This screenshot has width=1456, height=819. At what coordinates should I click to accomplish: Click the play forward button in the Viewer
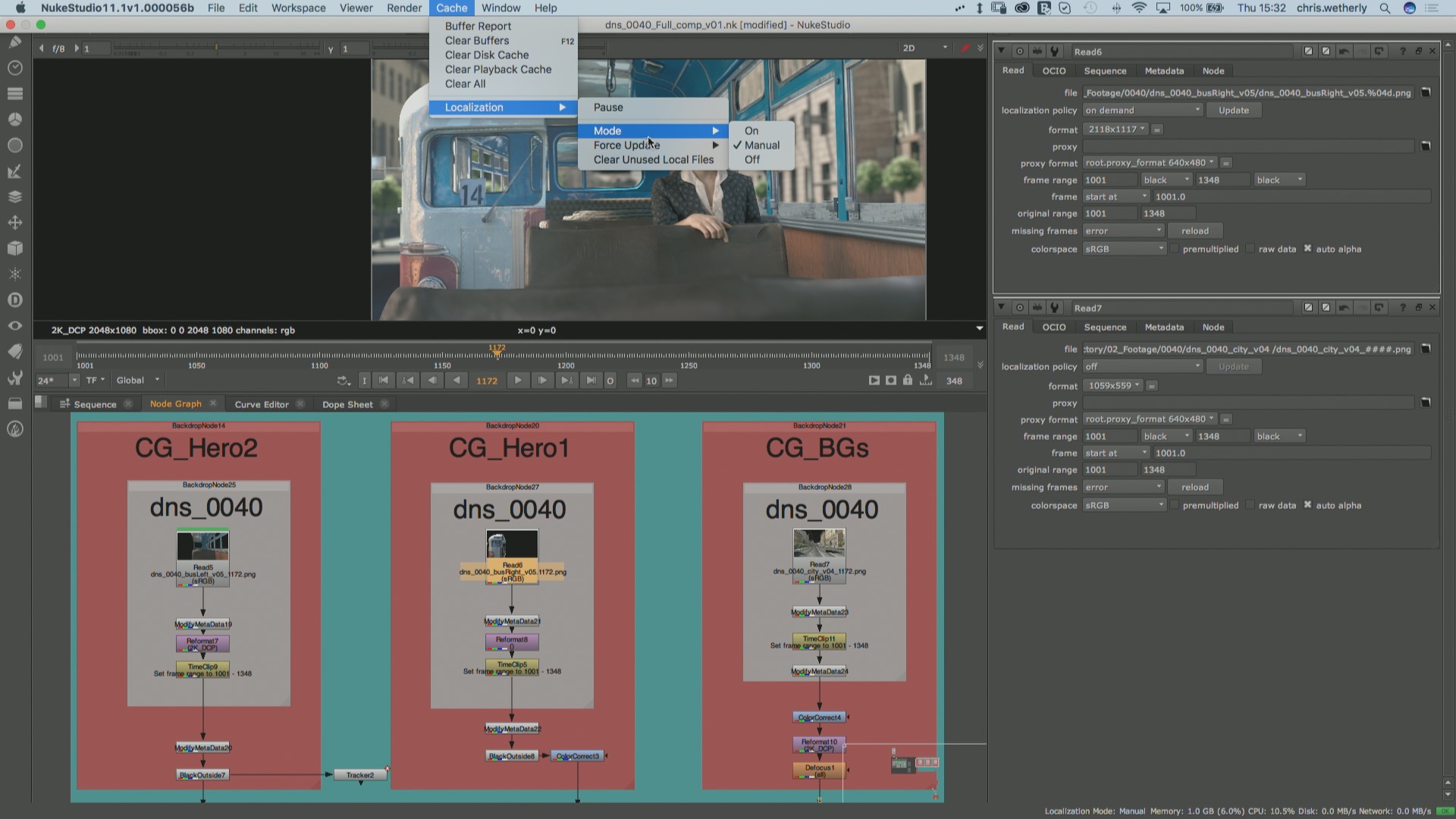[518, 380]
